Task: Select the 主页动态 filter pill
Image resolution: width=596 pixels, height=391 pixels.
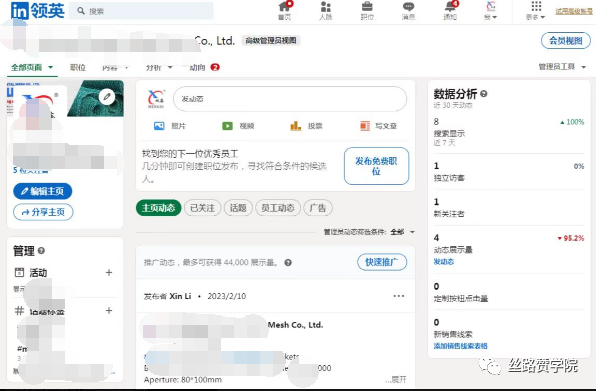Action: tap(159, 208)
